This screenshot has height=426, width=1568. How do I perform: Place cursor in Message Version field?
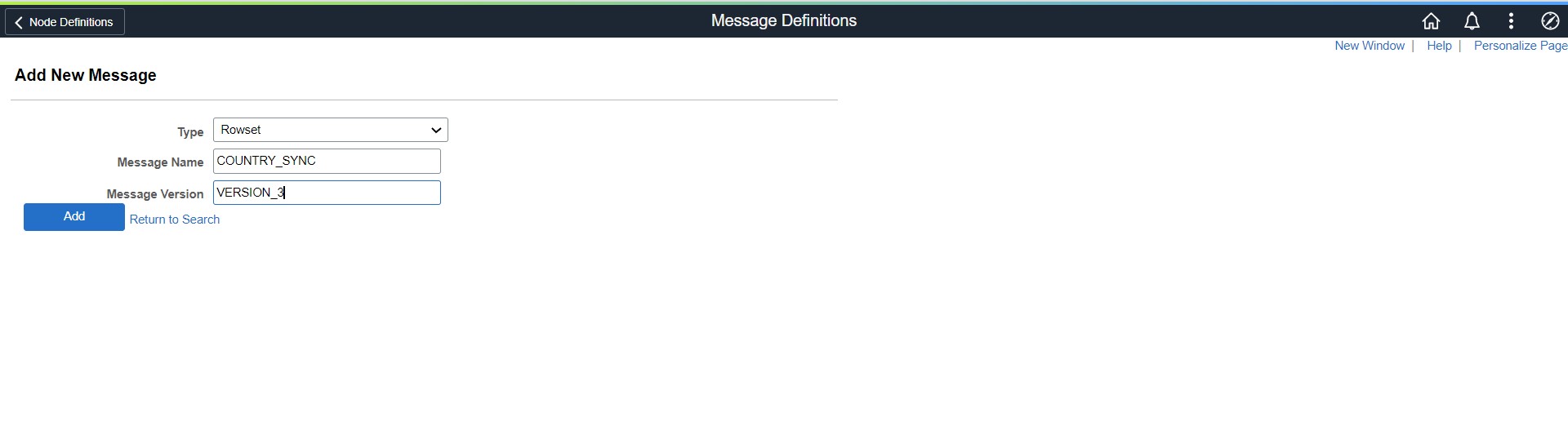point(327,193)
